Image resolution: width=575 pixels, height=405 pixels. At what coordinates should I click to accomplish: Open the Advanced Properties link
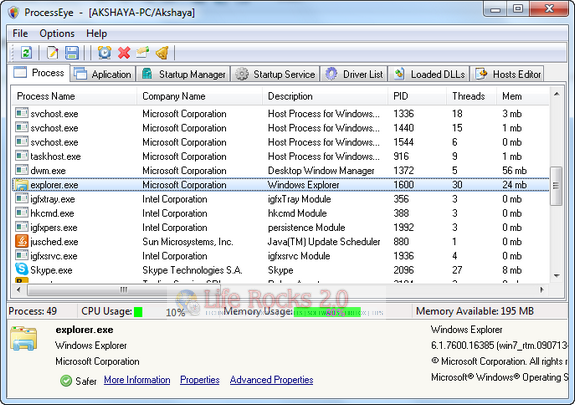click(x=271, y=380)
